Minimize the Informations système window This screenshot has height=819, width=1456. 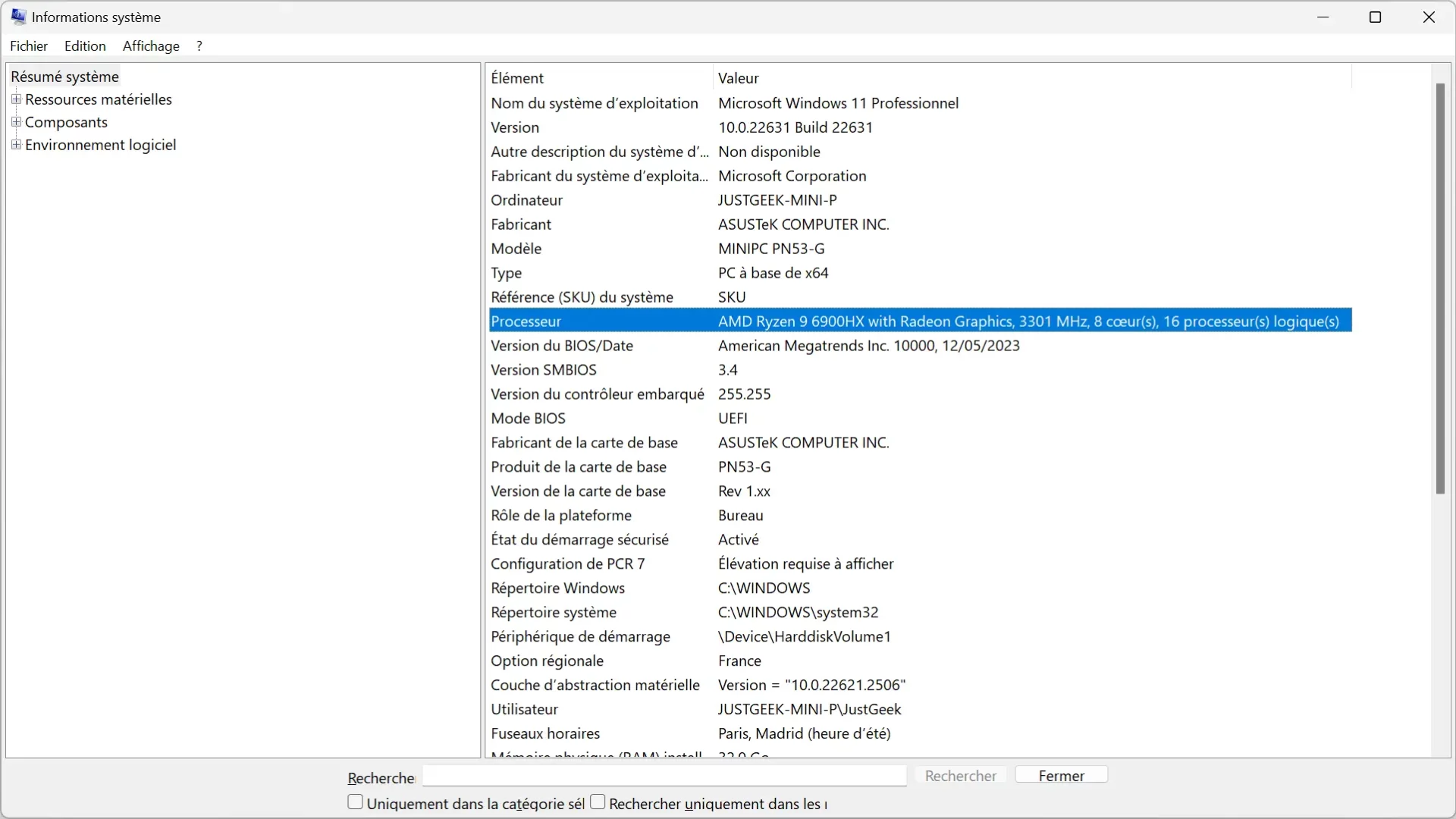click(1323, 17)
